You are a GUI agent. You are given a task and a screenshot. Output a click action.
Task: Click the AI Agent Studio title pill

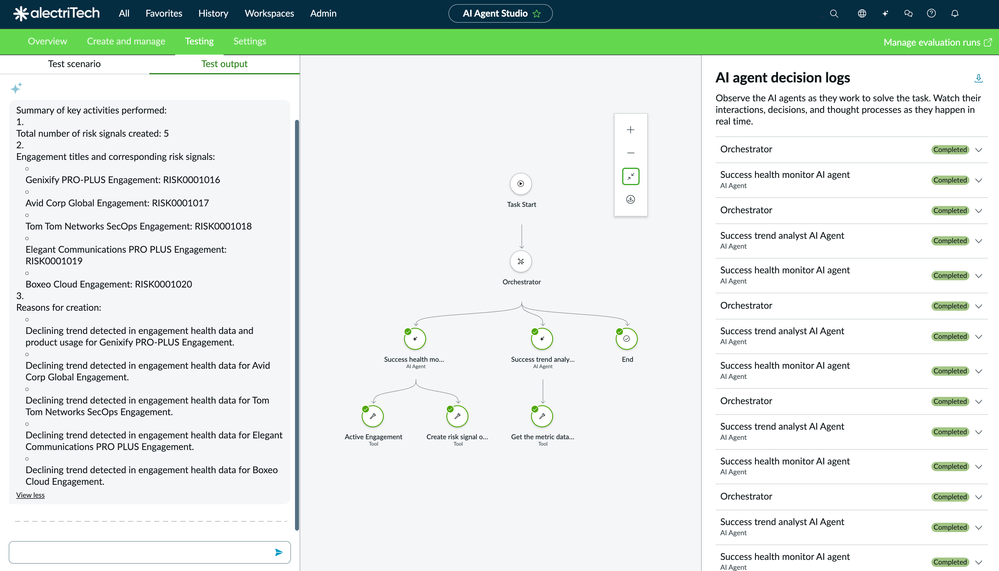click(500, 13)
